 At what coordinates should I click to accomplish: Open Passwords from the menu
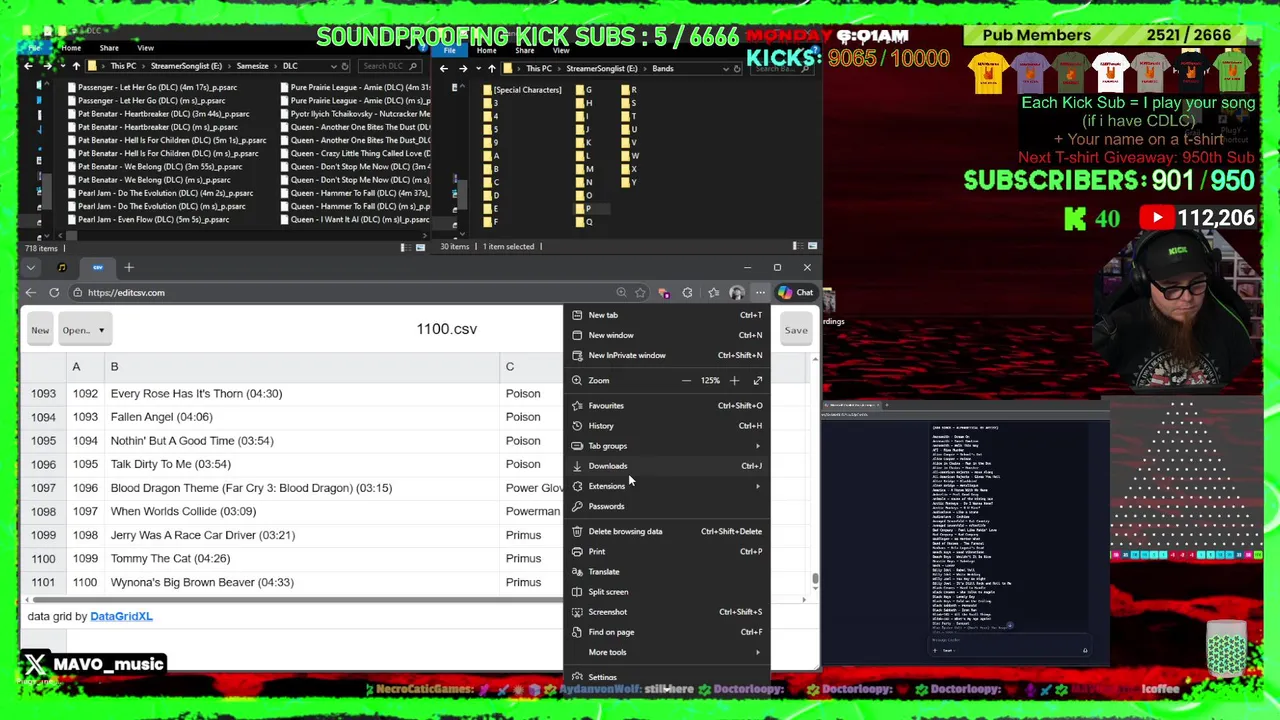click(668, 506)
